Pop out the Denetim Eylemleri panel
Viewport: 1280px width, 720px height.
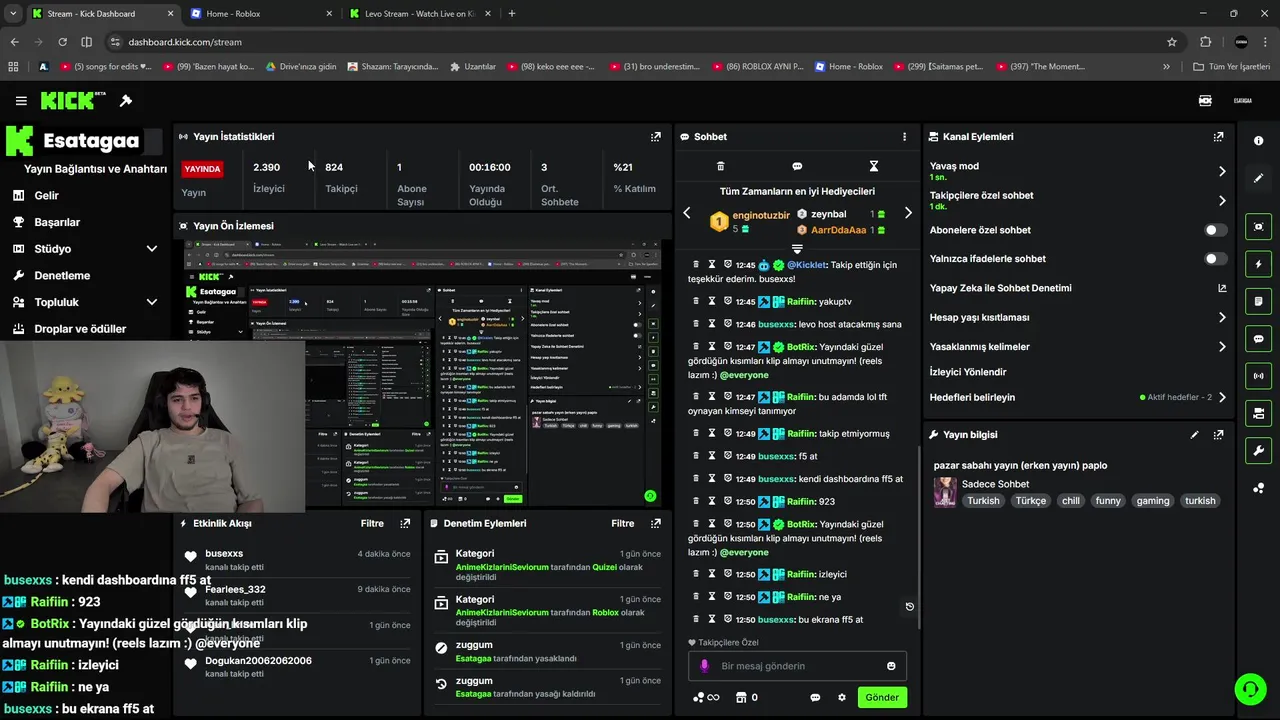[x=656, y=523]
